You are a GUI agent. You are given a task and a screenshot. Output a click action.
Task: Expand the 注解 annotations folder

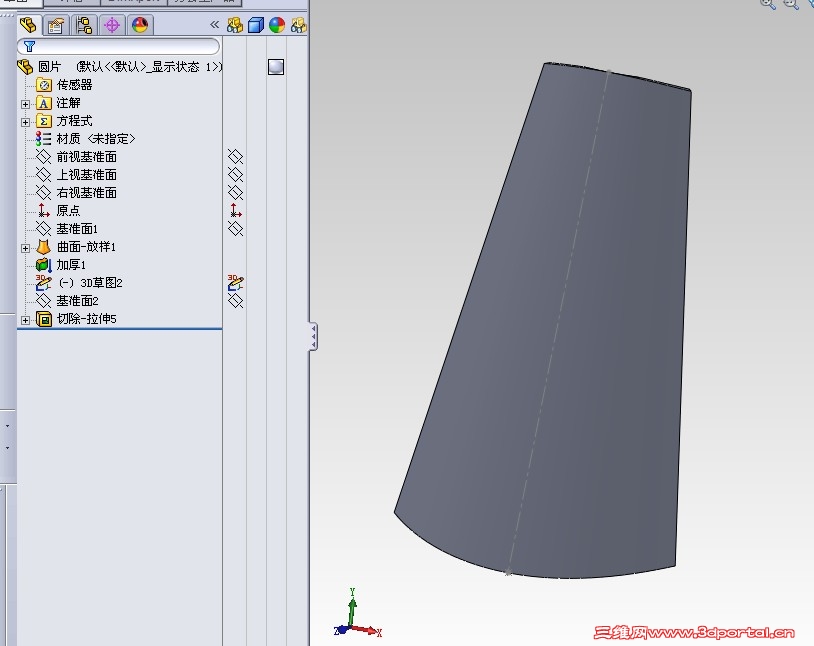(25, 104)
